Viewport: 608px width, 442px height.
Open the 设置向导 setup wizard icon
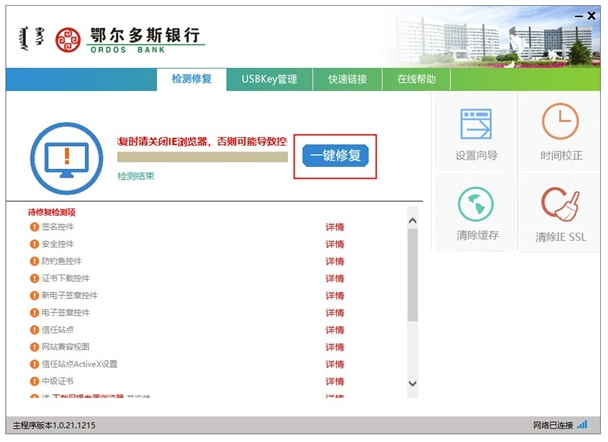click(476, 124)
